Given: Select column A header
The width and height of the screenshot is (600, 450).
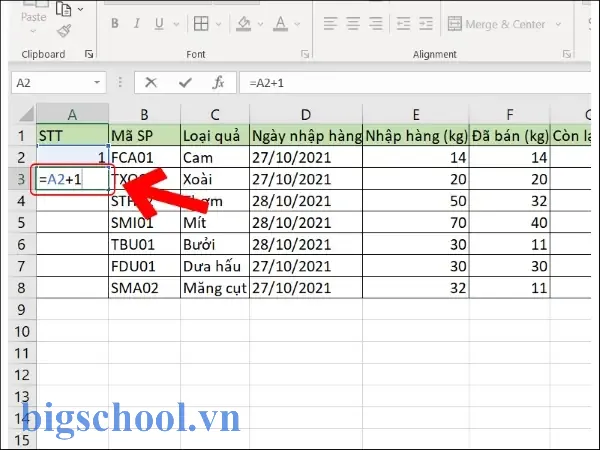Looking at the screenshot, I should (72, 114).
